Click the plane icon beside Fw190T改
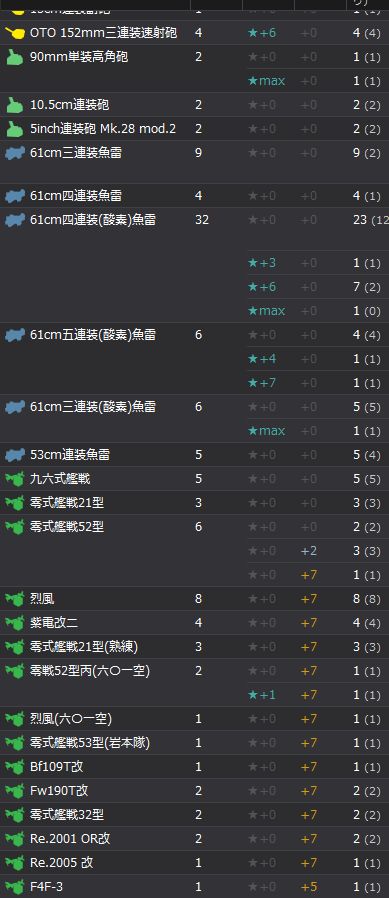This screenshot has width=389, height=898. [x=15, y=791]
